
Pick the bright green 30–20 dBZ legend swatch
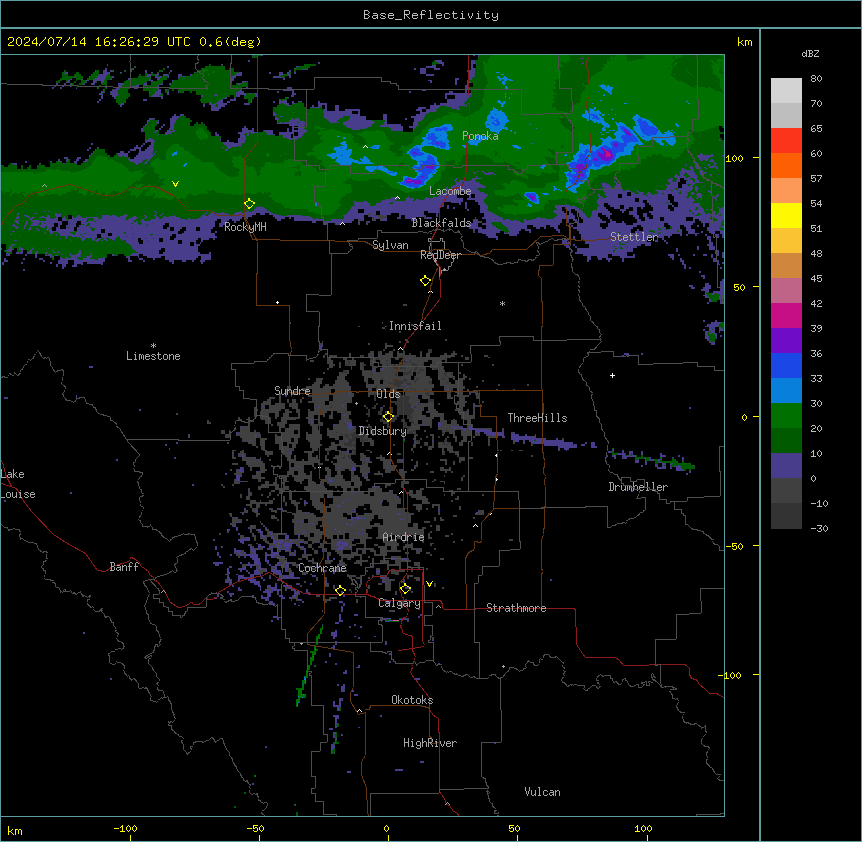coord(786,416)
